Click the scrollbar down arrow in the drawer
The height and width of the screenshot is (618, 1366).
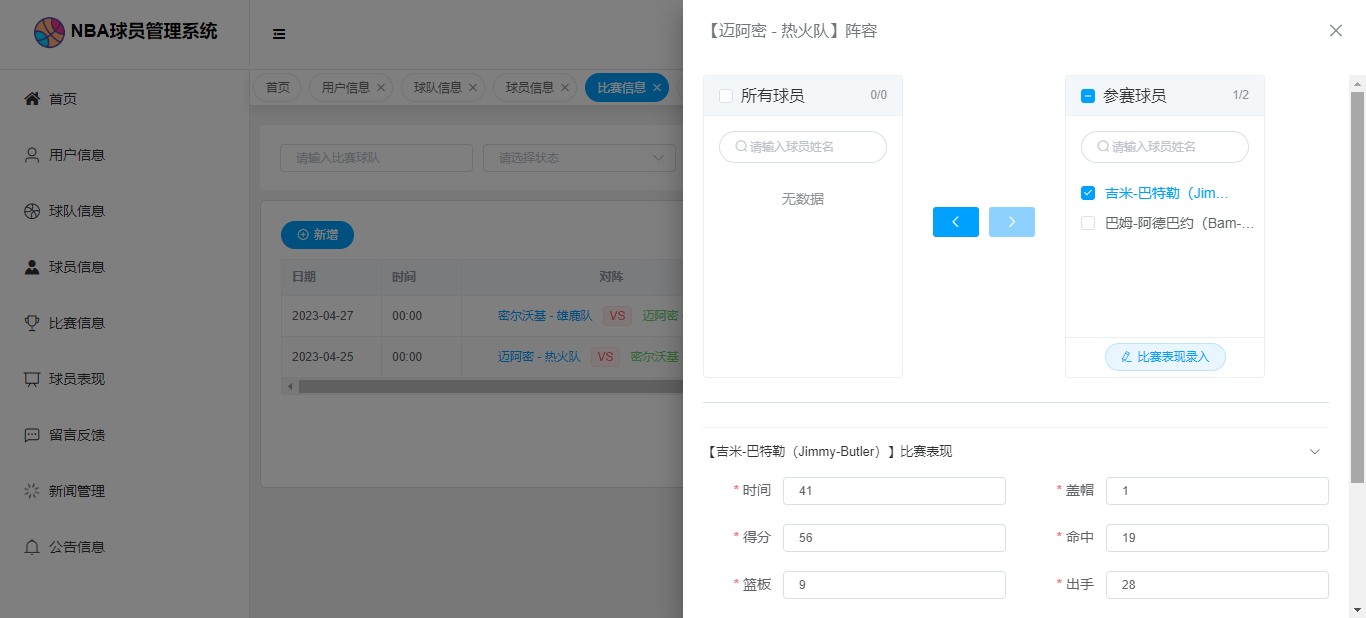(x=1357, y=609)
